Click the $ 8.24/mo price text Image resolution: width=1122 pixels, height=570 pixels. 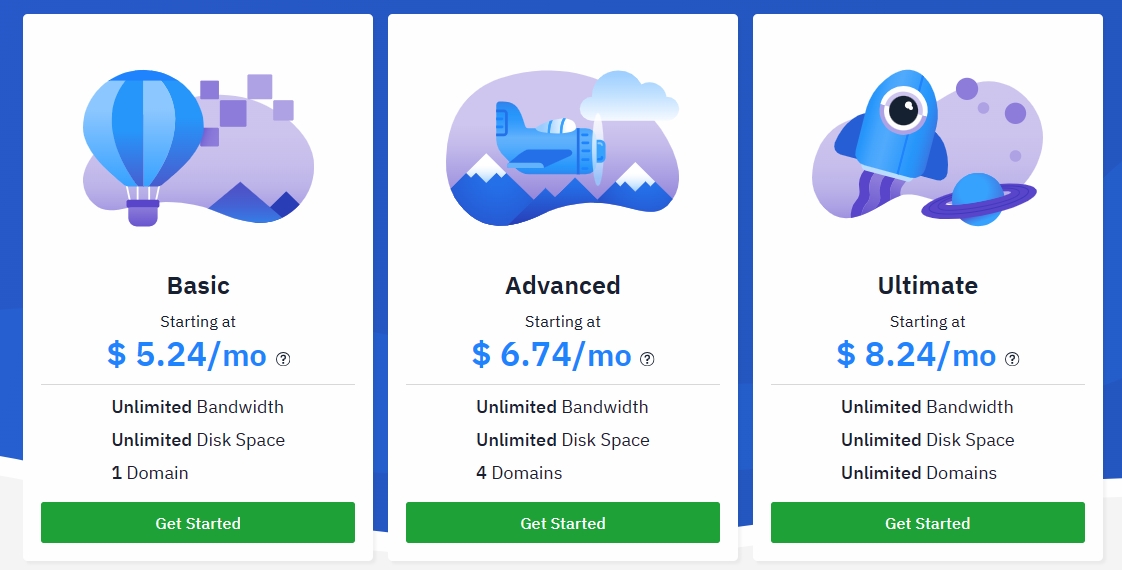click(917, 355)
